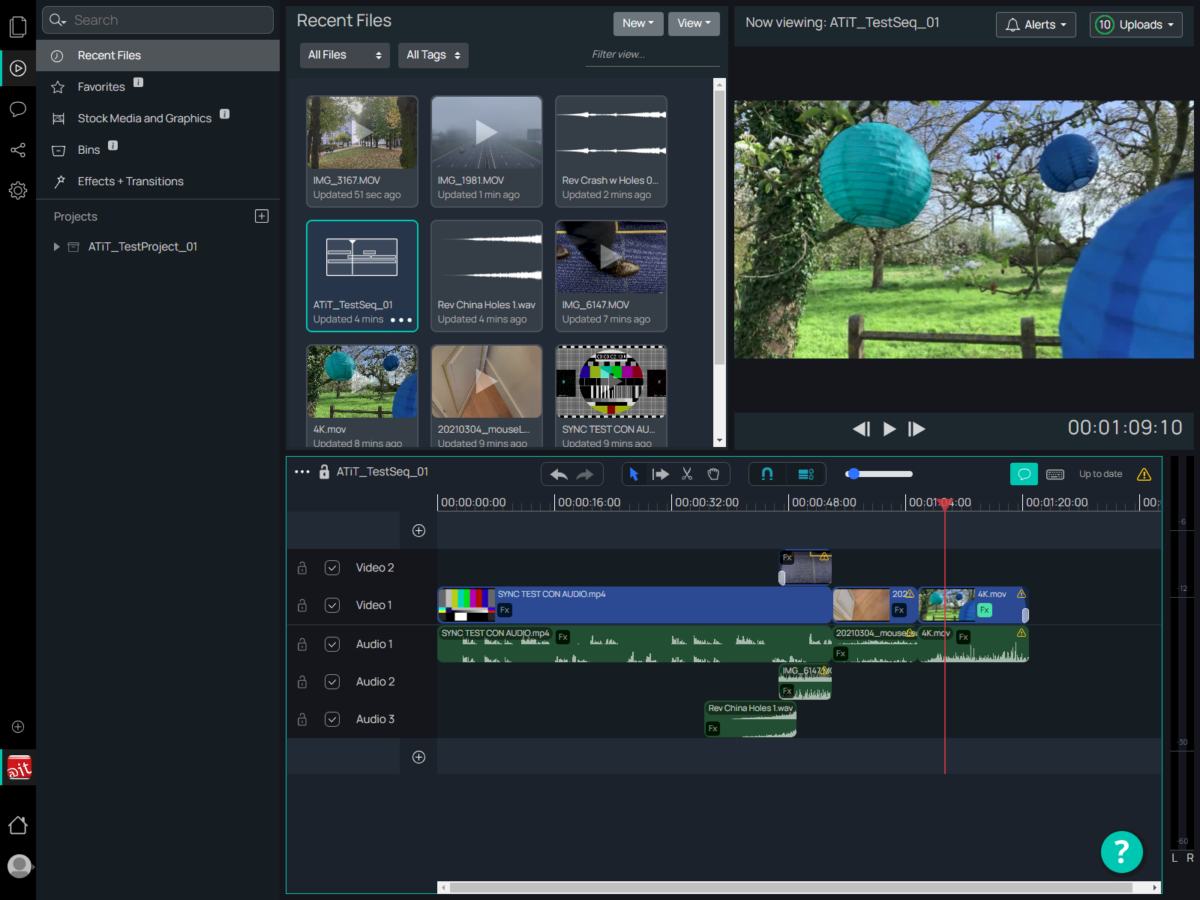Click the yellow warning triangle in timeline header
Screen dimensions: 1200x900
[1144, 474]
